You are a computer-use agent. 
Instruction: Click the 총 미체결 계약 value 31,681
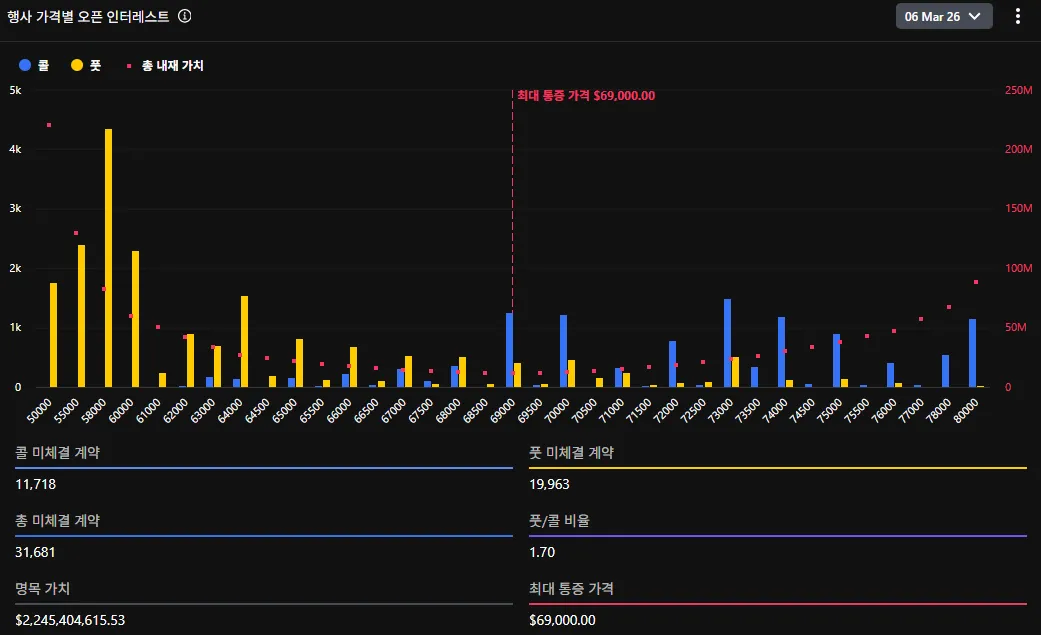(35, 552)
